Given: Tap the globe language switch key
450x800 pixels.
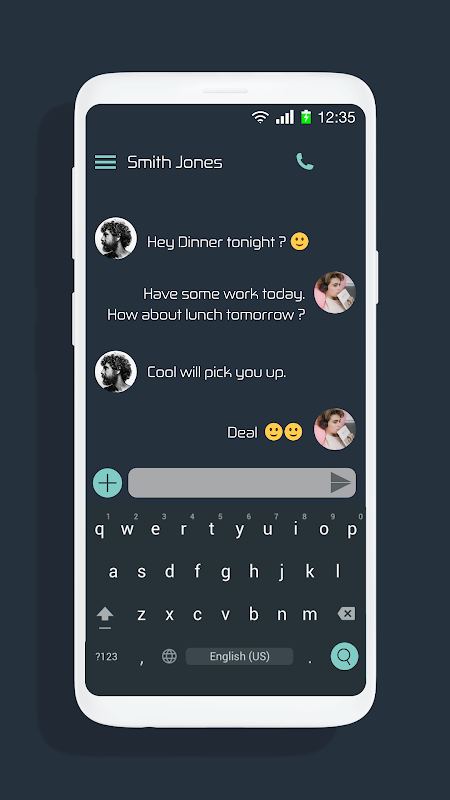Looking at the screenshot, I should (169, 656).
